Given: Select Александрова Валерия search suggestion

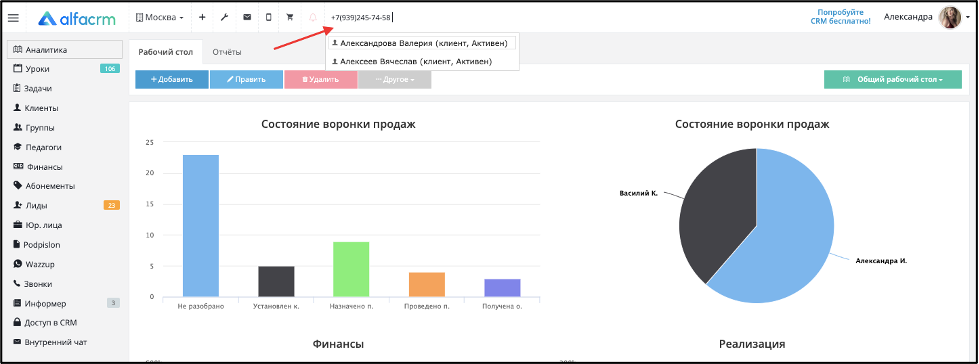Looking at the screenshot, I should [422, 43].
